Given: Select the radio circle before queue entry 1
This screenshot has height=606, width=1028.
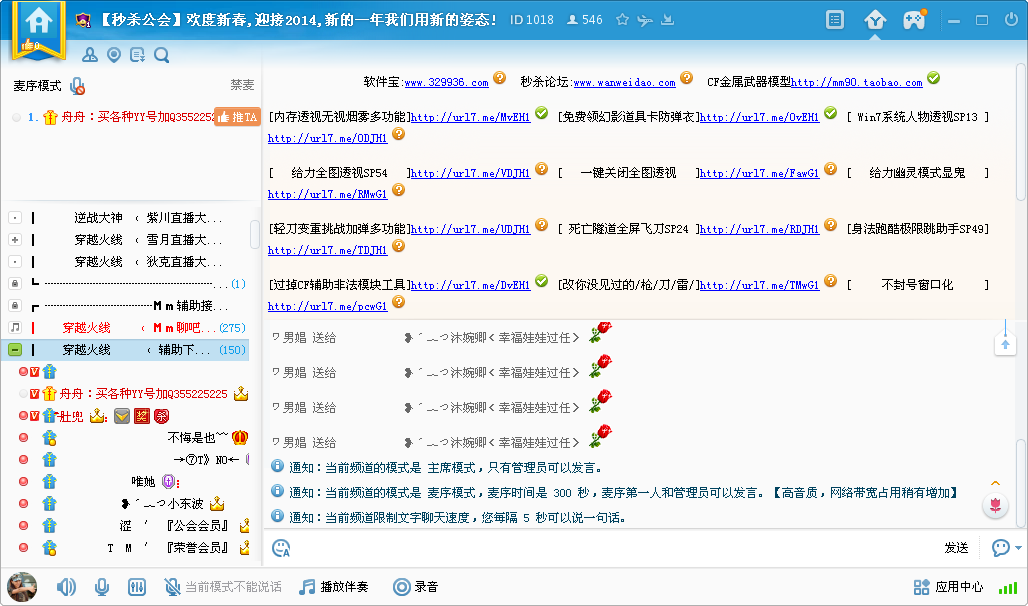Looking at the screenshot, I should [x=16, y=117].
